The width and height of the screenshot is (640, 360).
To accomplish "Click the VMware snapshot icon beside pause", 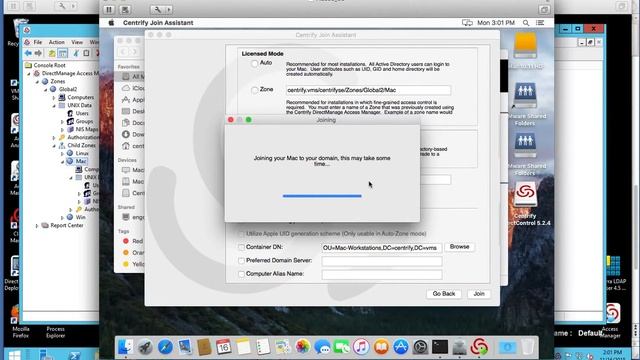I will coord(125,9).
